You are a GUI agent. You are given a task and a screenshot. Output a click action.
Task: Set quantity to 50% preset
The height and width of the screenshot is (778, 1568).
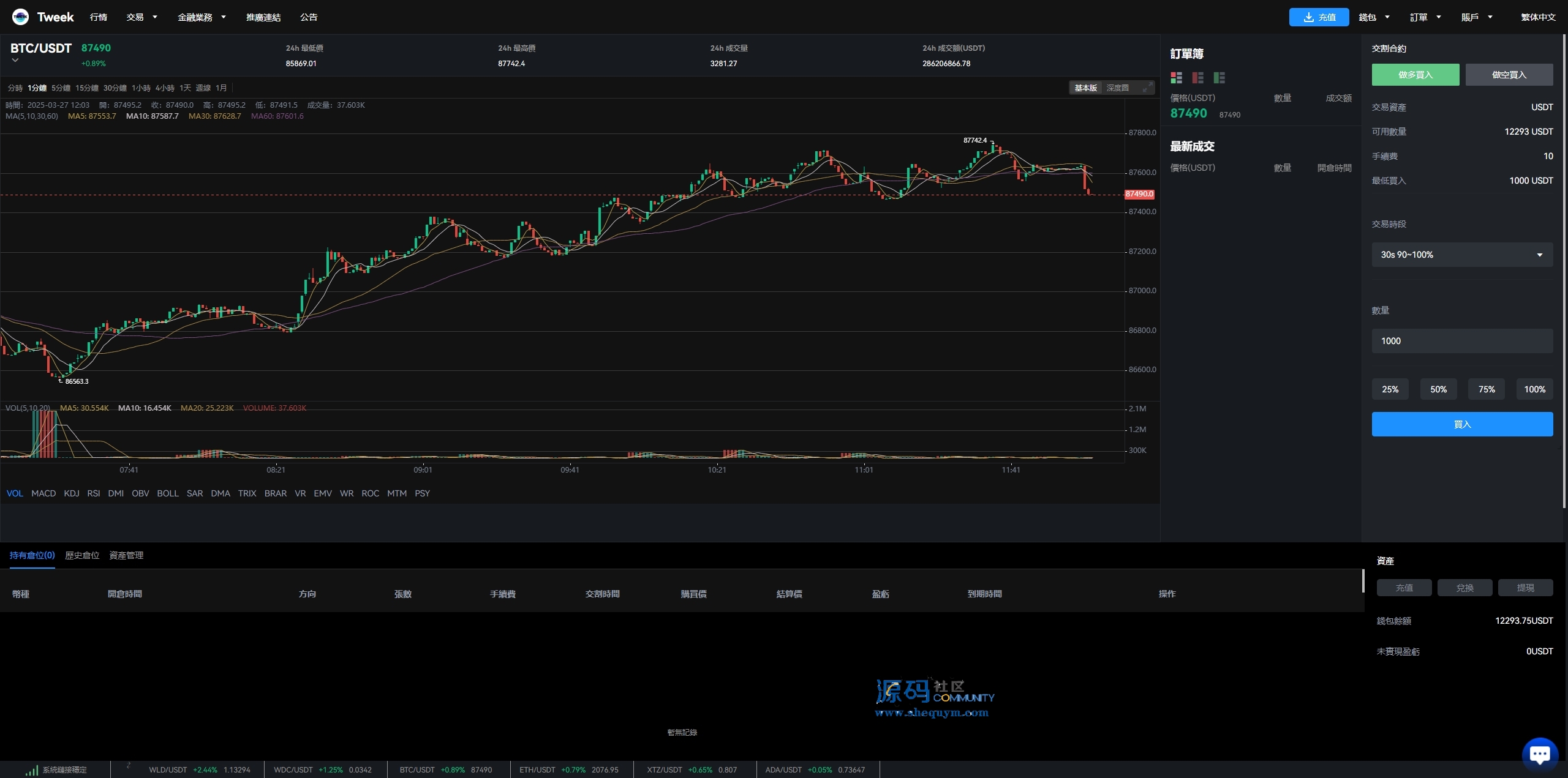[1438, 389]
